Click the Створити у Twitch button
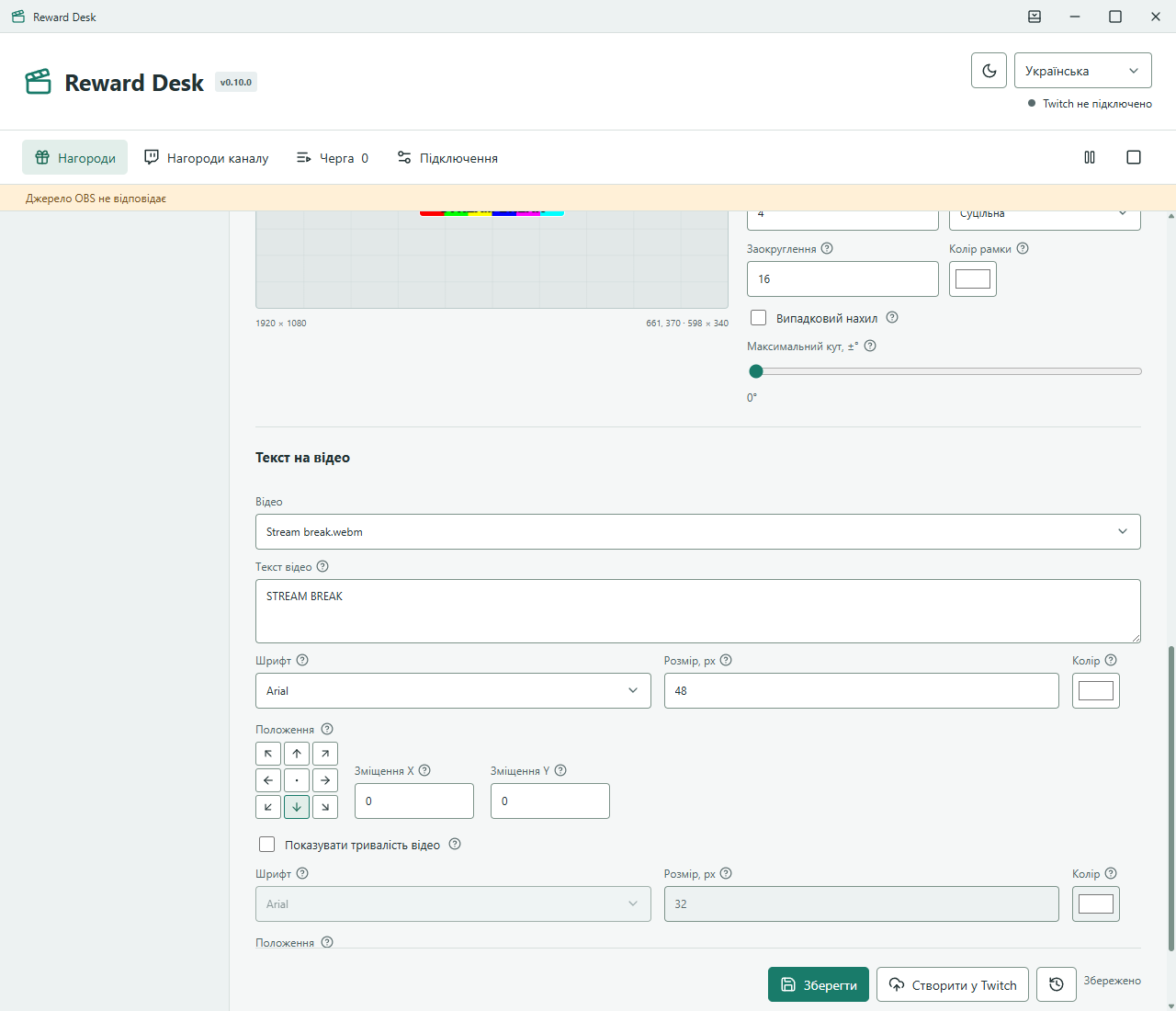This screenshot has width=1176, height=1011. coord(953,984)
